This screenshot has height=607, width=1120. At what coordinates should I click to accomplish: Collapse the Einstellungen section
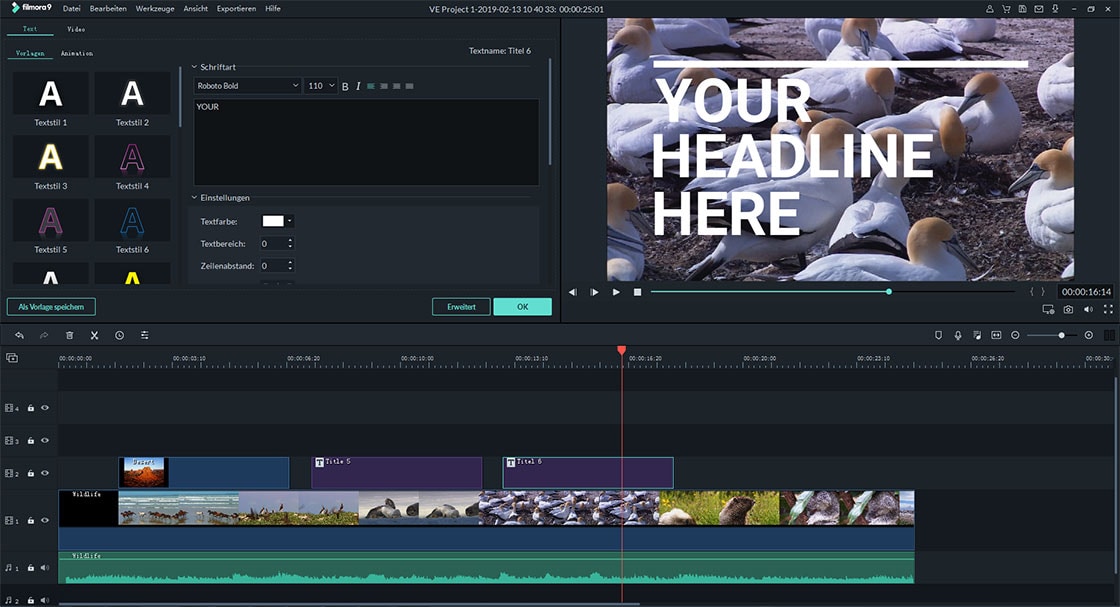(x=194, y=197)
